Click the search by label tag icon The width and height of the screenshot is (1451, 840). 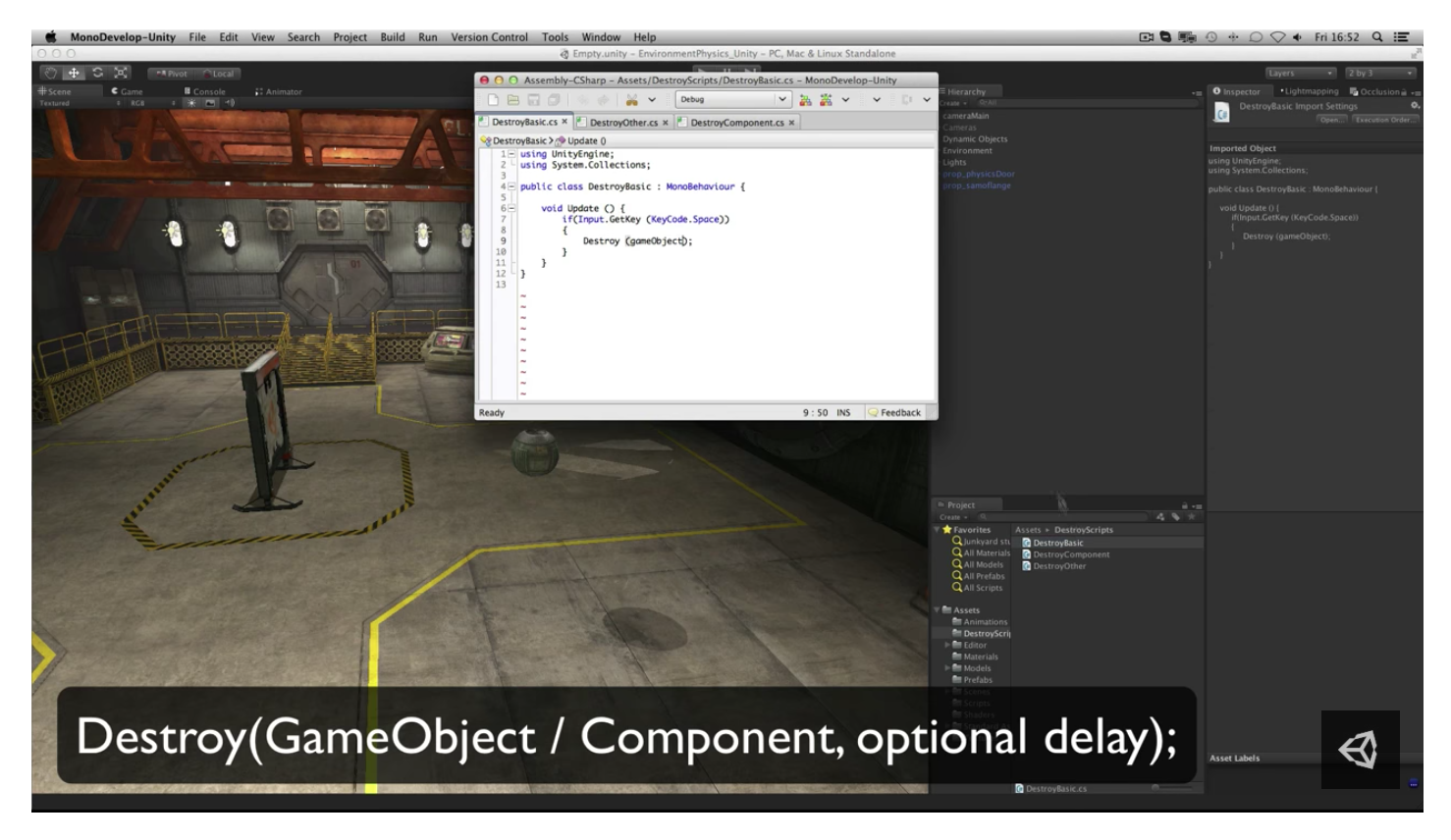click(x=1176, y=517)
